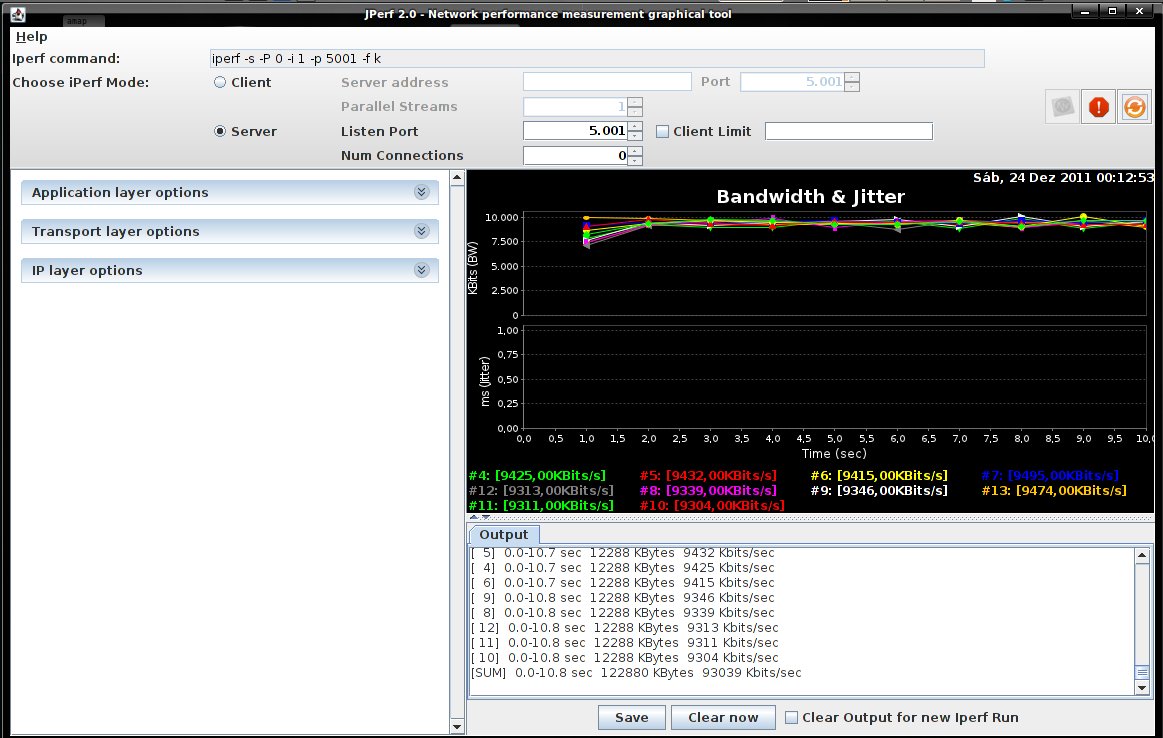Click the output pane scroll up arrow
Viewport: 1163px width, 738px height.
[1142, 555]
